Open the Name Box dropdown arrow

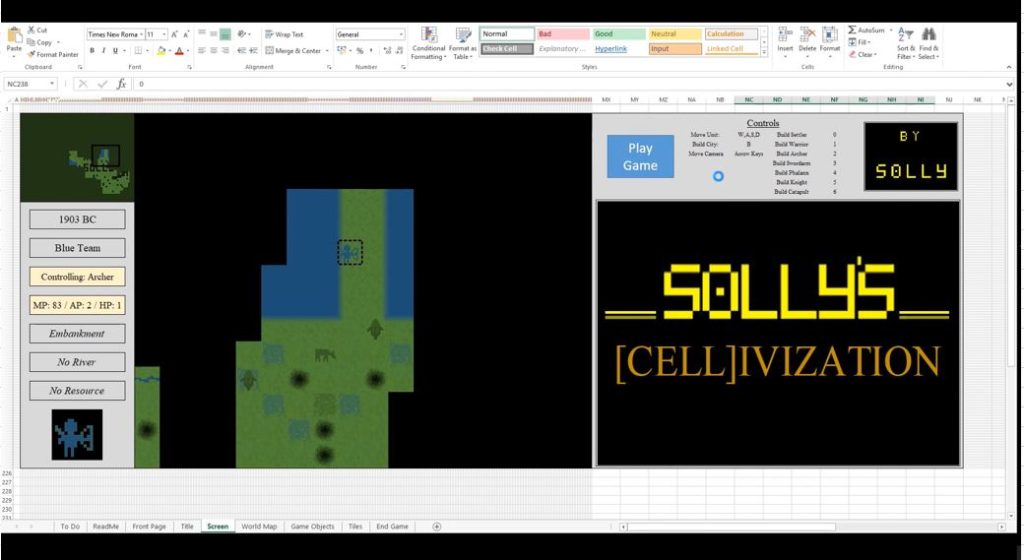coord(52,84)
